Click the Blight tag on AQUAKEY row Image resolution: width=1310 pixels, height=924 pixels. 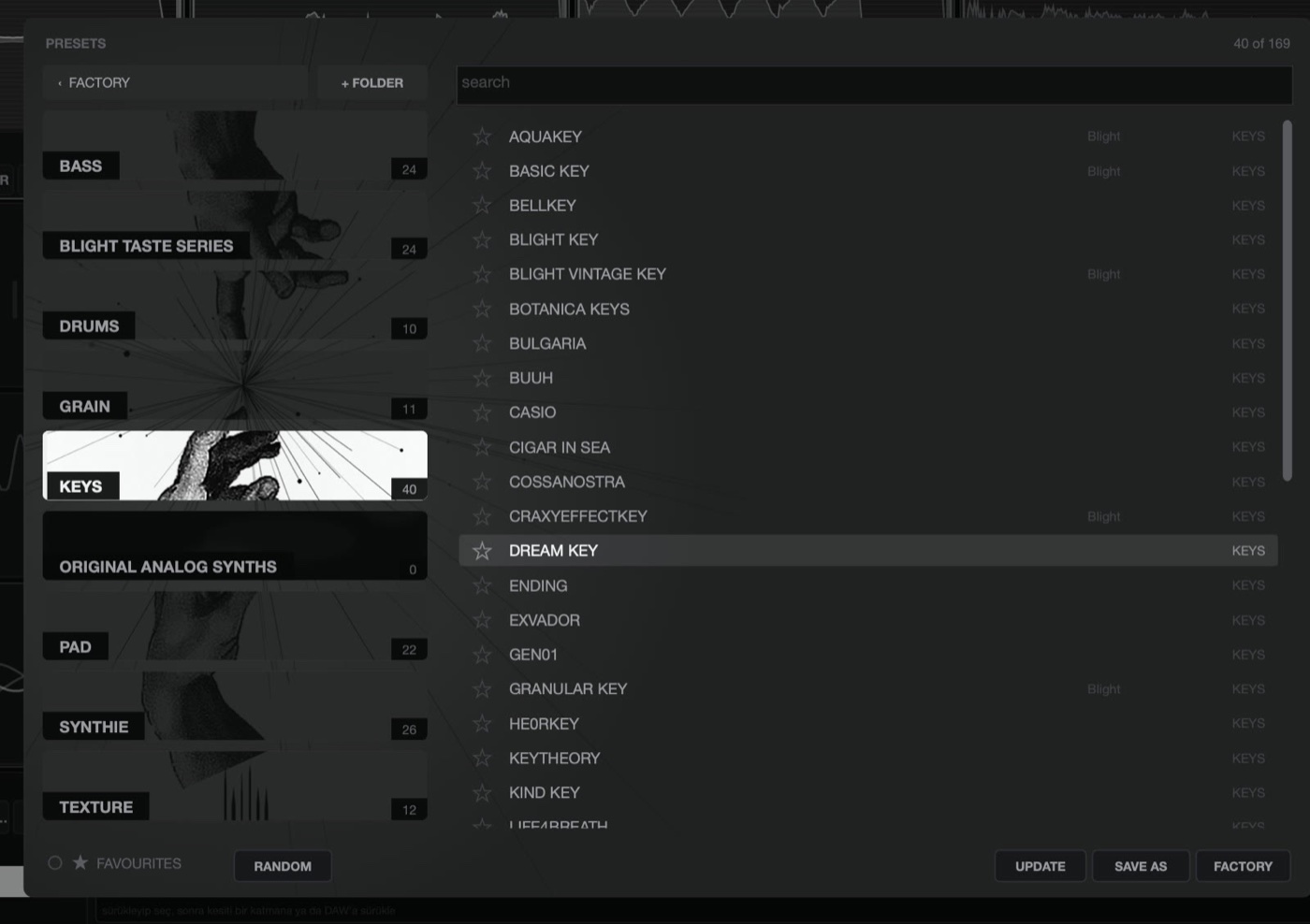point(1103,137)
